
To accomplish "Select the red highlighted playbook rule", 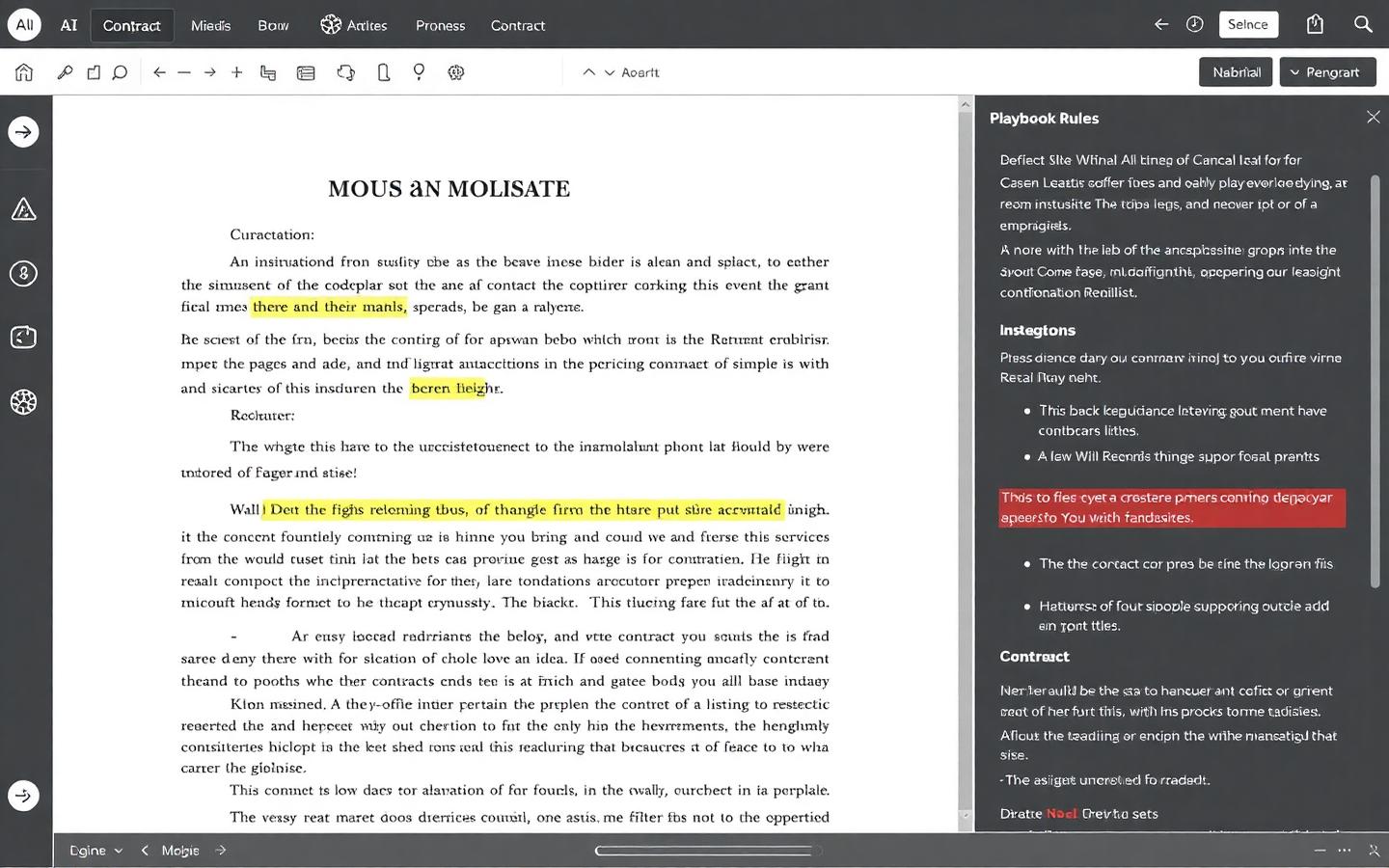I will (x=1172, y=507).
